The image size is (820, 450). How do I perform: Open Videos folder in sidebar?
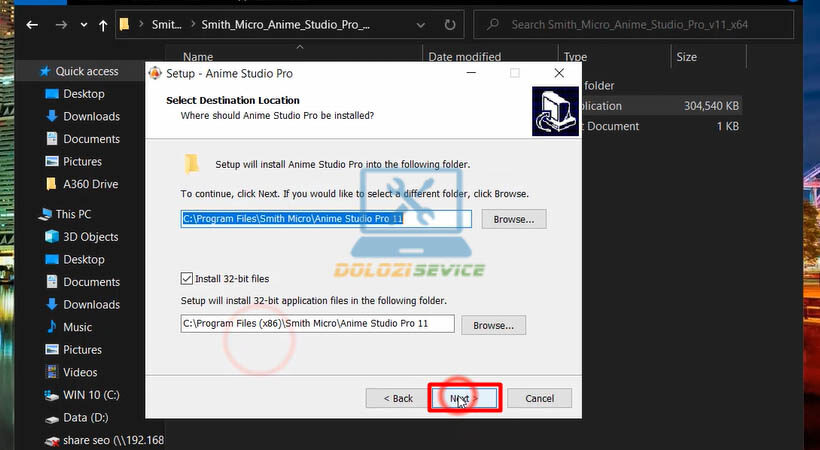80,372
